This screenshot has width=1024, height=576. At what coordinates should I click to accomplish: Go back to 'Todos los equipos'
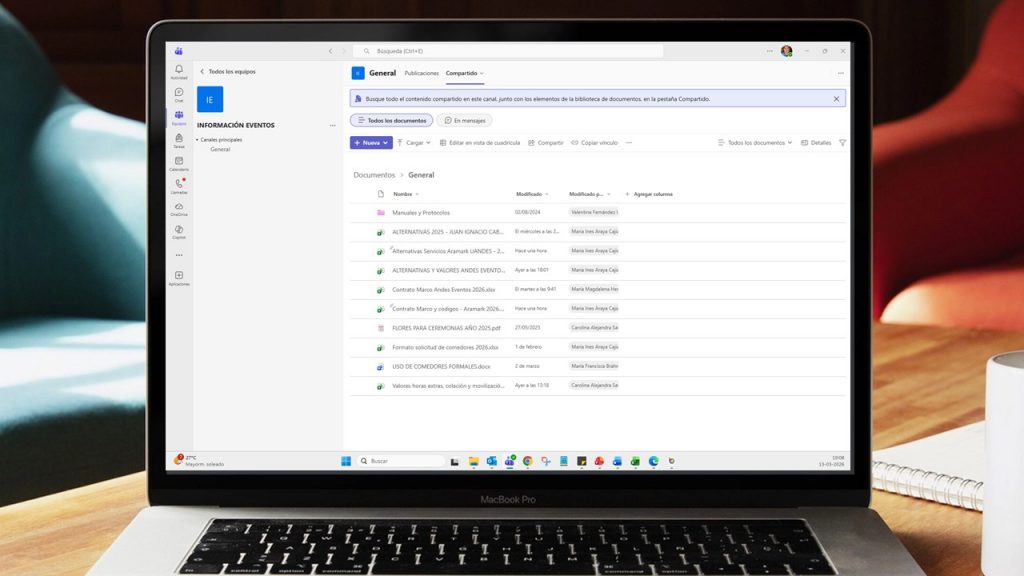click(227, 72)
